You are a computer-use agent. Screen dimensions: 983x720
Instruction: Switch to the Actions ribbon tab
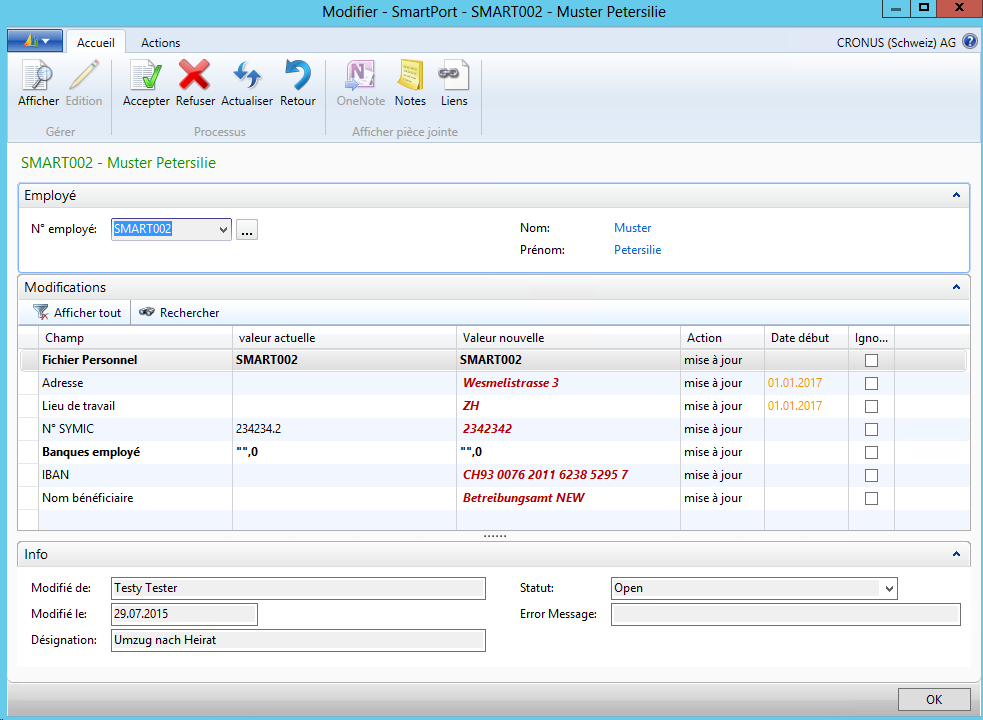pos(160,42)
